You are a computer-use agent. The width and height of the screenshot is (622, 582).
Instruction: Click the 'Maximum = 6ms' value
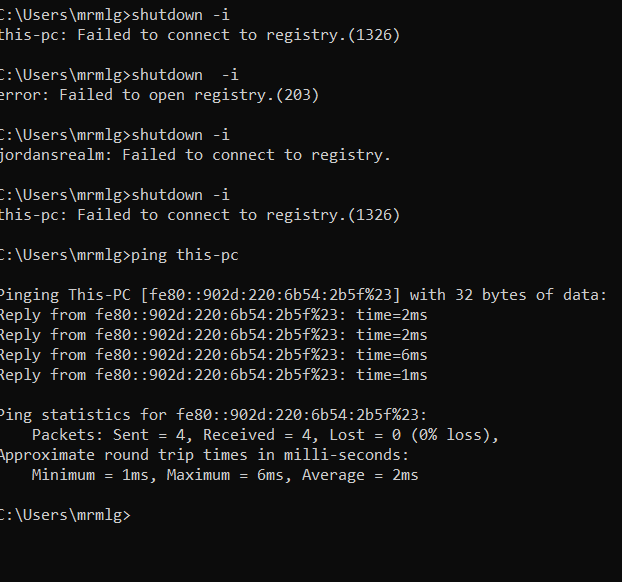[225, 475]
